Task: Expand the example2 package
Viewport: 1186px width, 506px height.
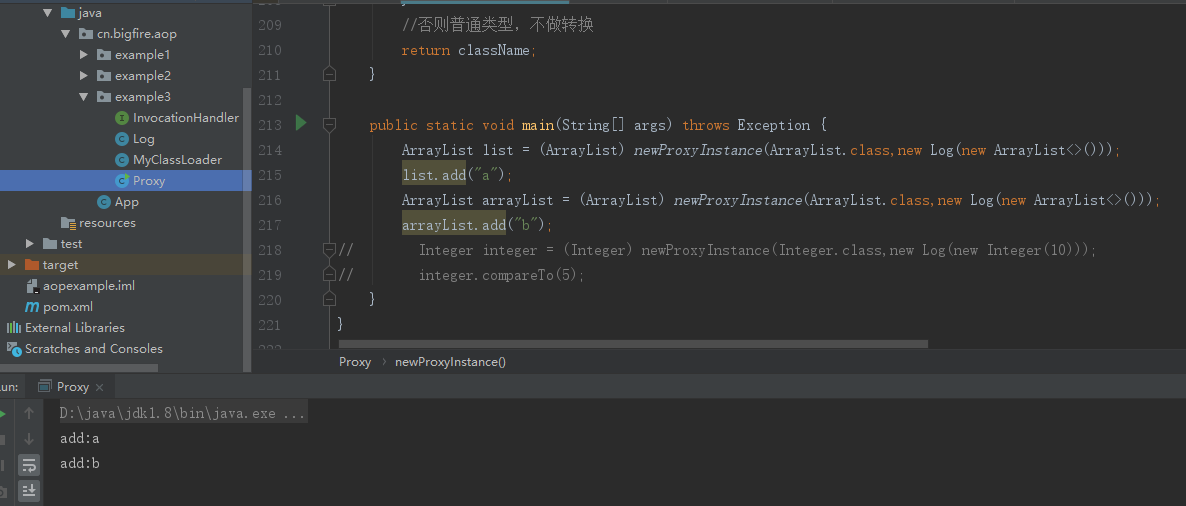Action: click(x=84, y=76)
